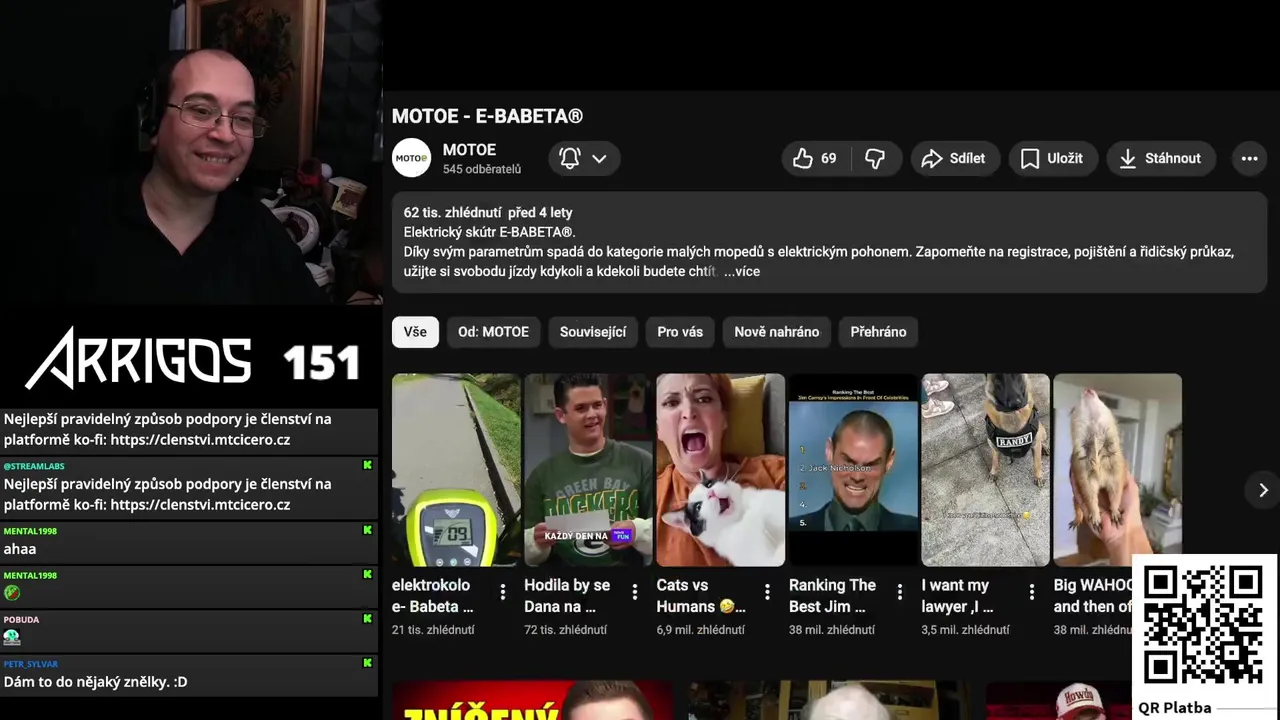Open options menu for I want my lawyer
Image resolution: width=1280 pixels, height=720 pixels.
click(1032, 592)
